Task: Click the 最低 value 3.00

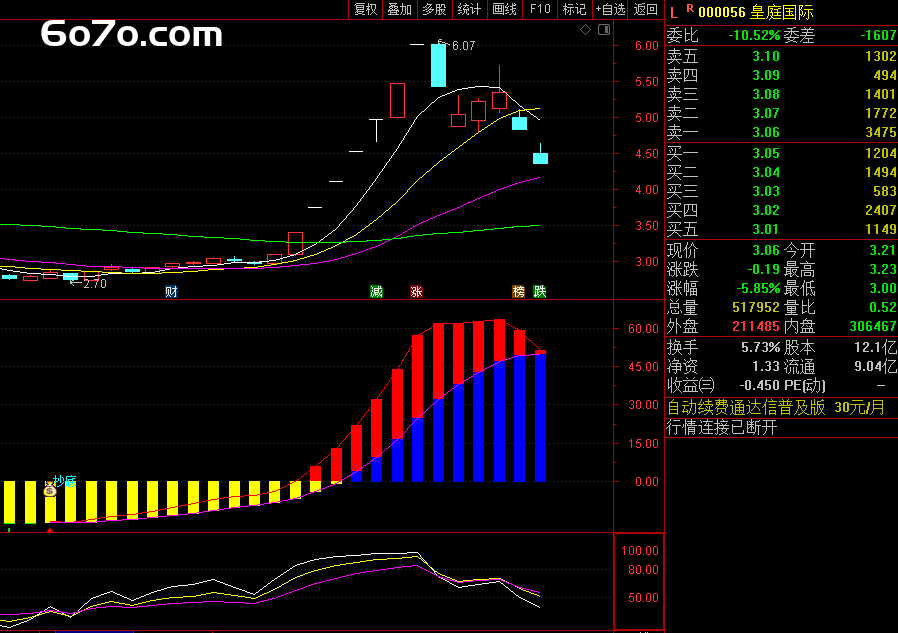Action: pyautogui.click(x=883, y=288)
